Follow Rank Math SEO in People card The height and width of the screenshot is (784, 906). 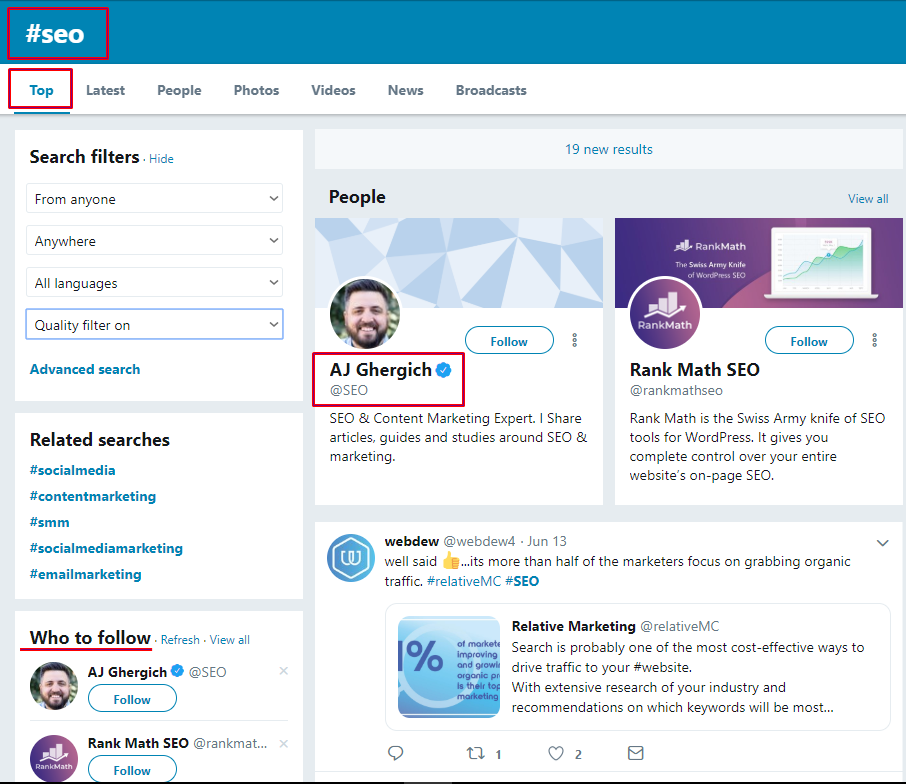tap(809, 341)
